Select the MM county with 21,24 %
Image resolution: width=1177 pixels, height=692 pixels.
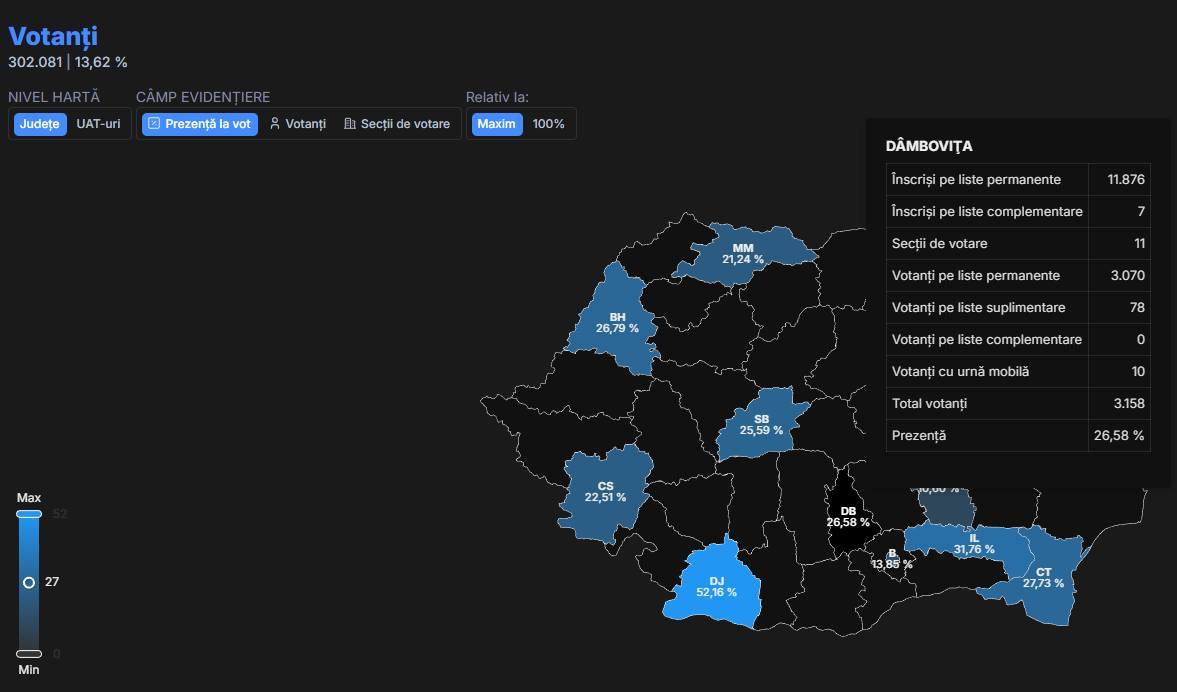(743, 253)
